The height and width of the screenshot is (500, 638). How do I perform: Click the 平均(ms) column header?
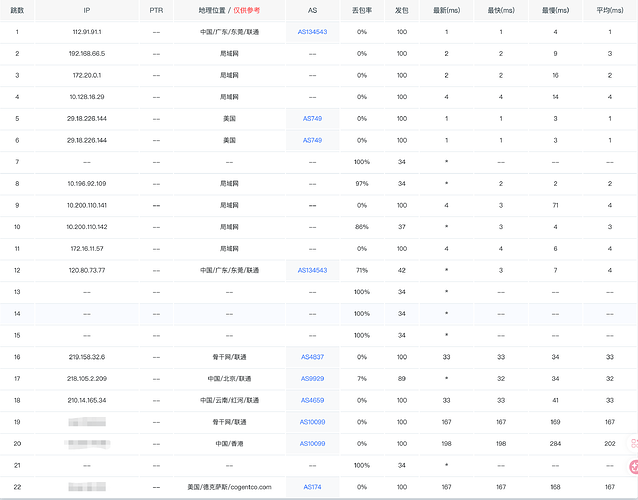(610, 10)
